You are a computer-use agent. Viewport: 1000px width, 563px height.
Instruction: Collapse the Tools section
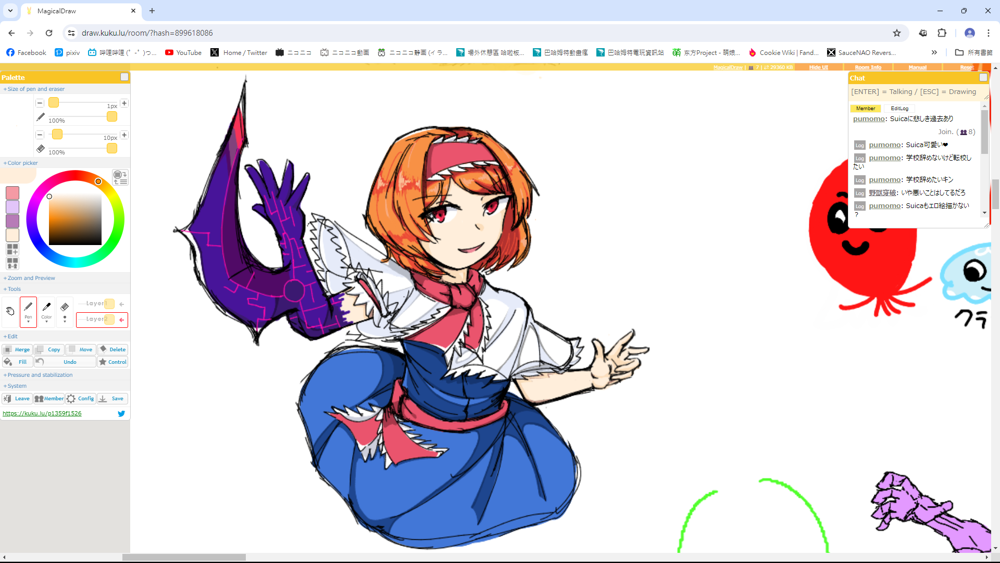[x=13, y=289]
